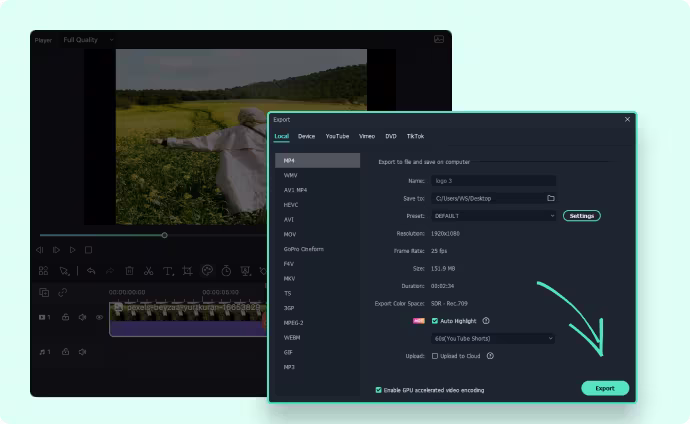Open the color palette icon
This screenshot has height=424, width=690.
pos(207,270)
